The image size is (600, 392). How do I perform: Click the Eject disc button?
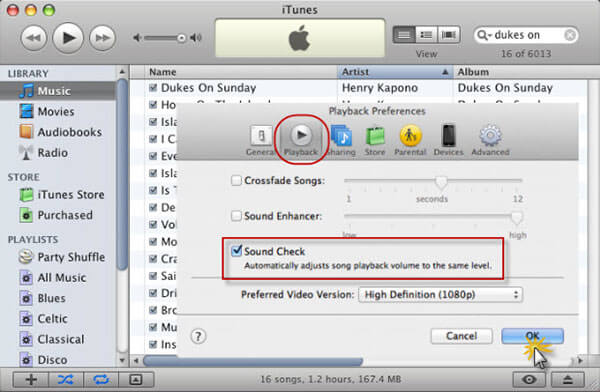568,380
